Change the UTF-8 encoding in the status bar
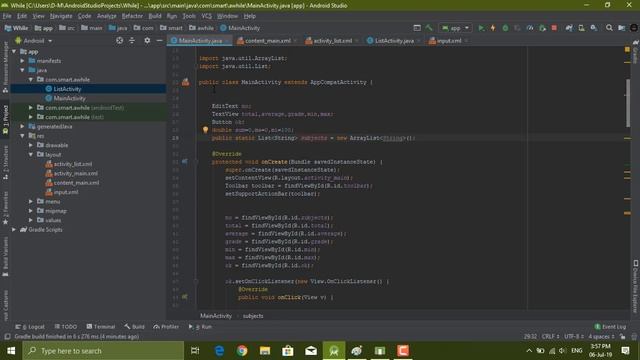Viewport: 640px width, 360px height. click(x=574, y=336)
